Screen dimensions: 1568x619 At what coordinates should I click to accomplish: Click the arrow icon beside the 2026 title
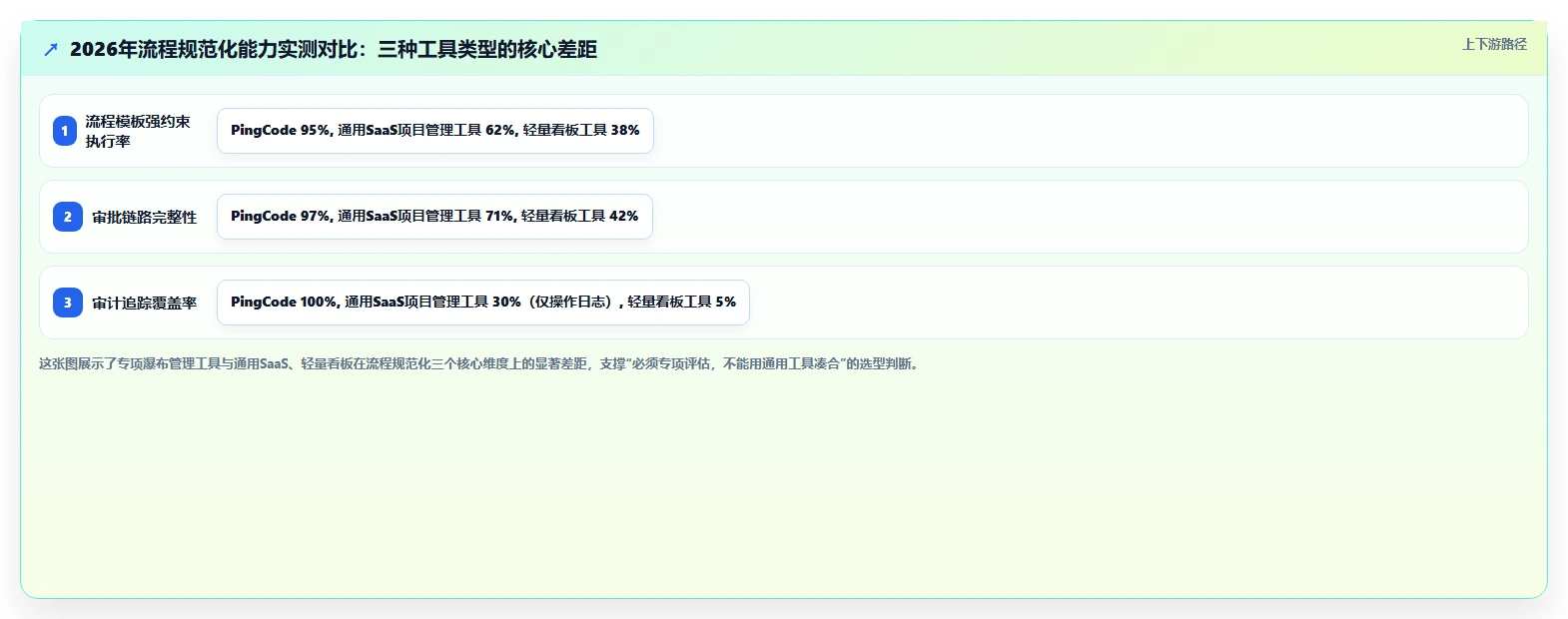51,49
